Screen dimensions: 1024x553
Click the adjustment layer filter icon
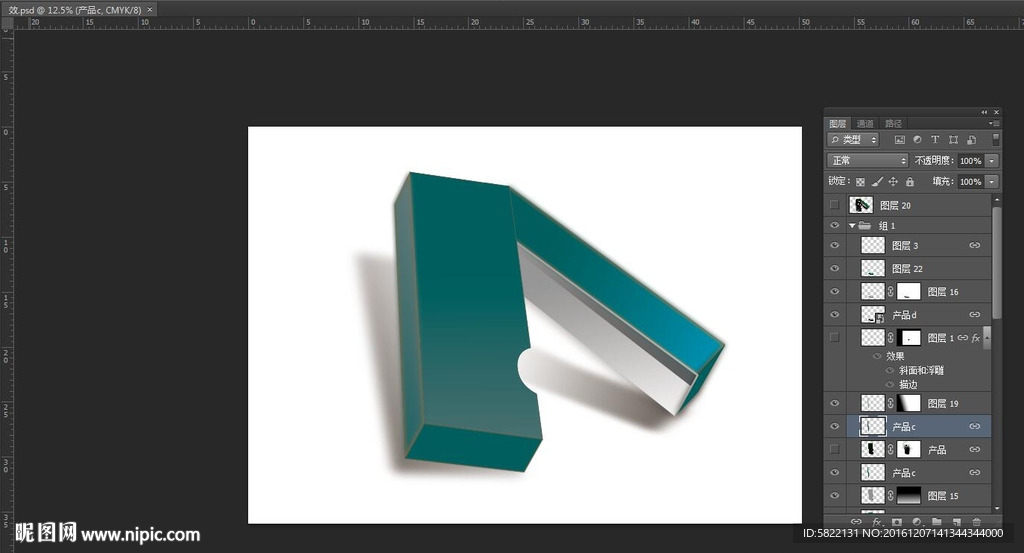click(917, 140)
